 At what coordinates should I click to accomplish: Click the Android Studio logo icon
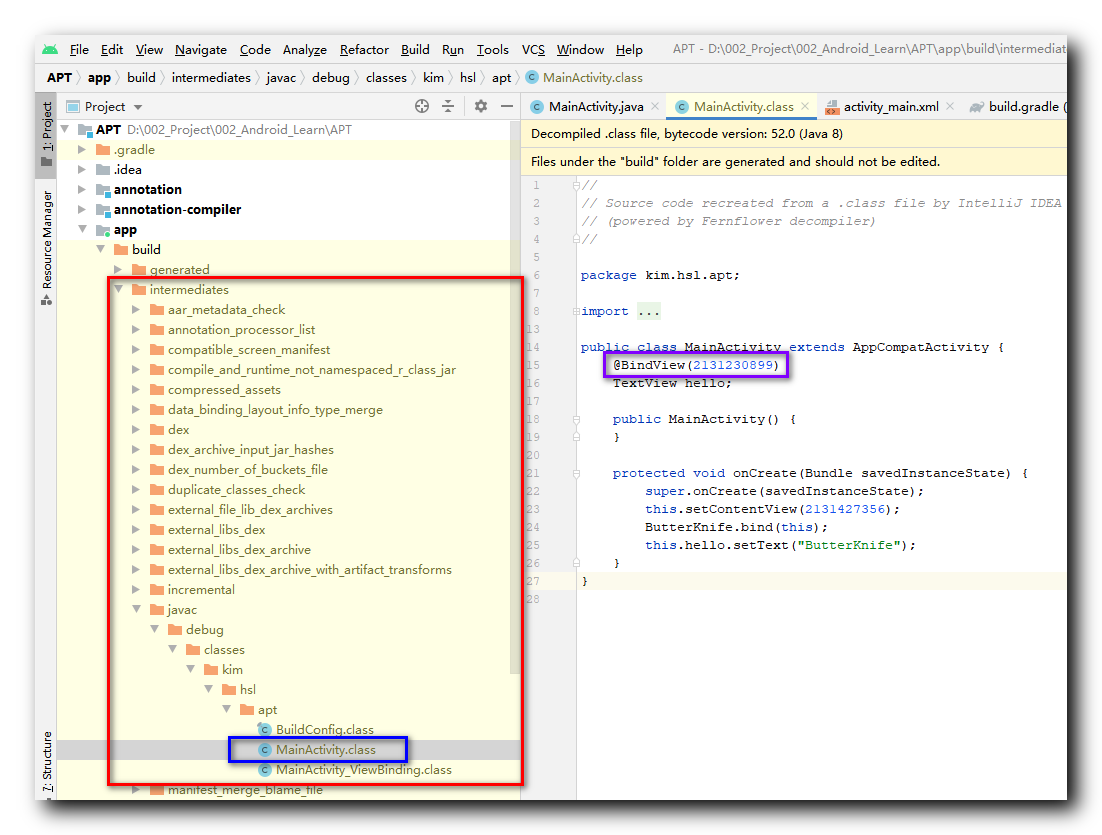pos(50,50)
